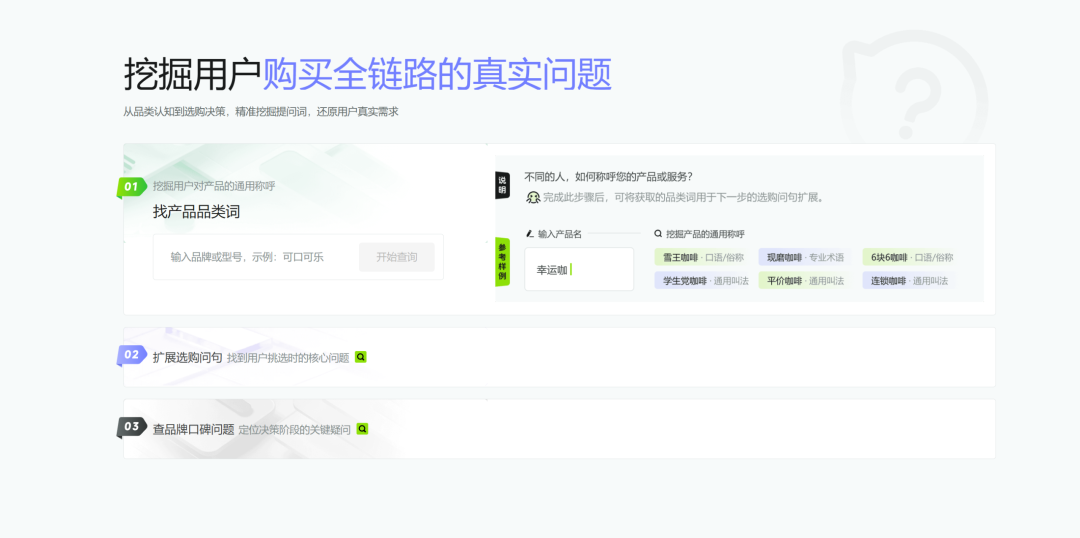Select the 雪王咖啡 tag
The image size is (1080, 538).
point(702,258)
